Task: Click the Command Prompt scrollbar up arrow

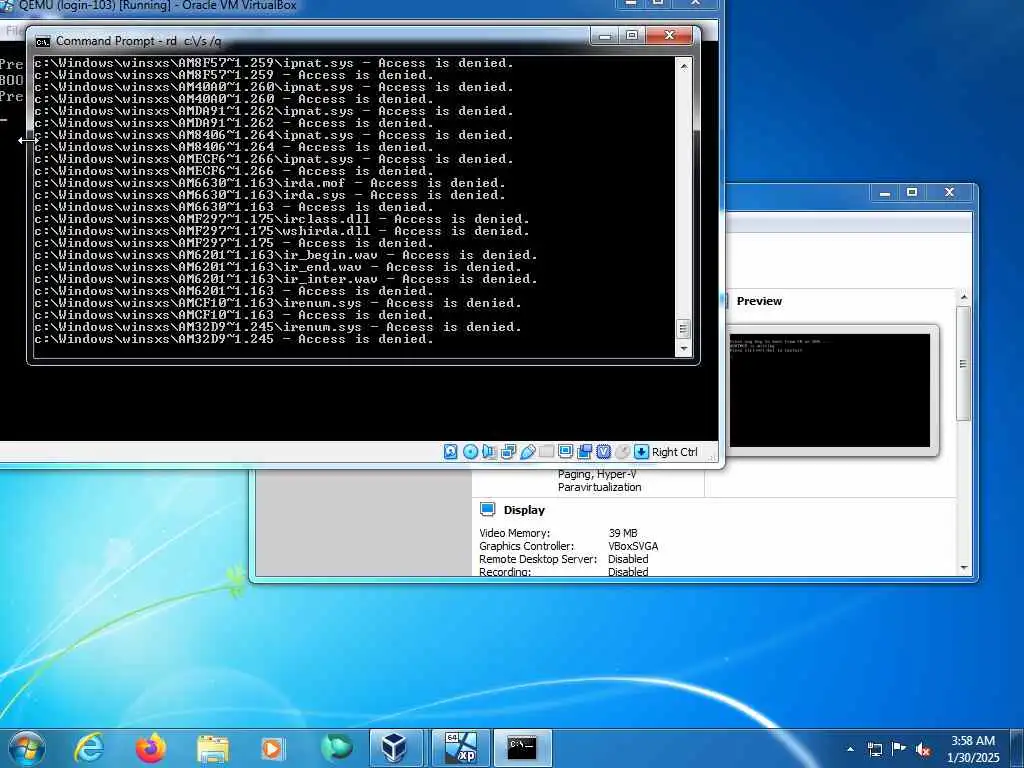Action: (x=684, y=65)
